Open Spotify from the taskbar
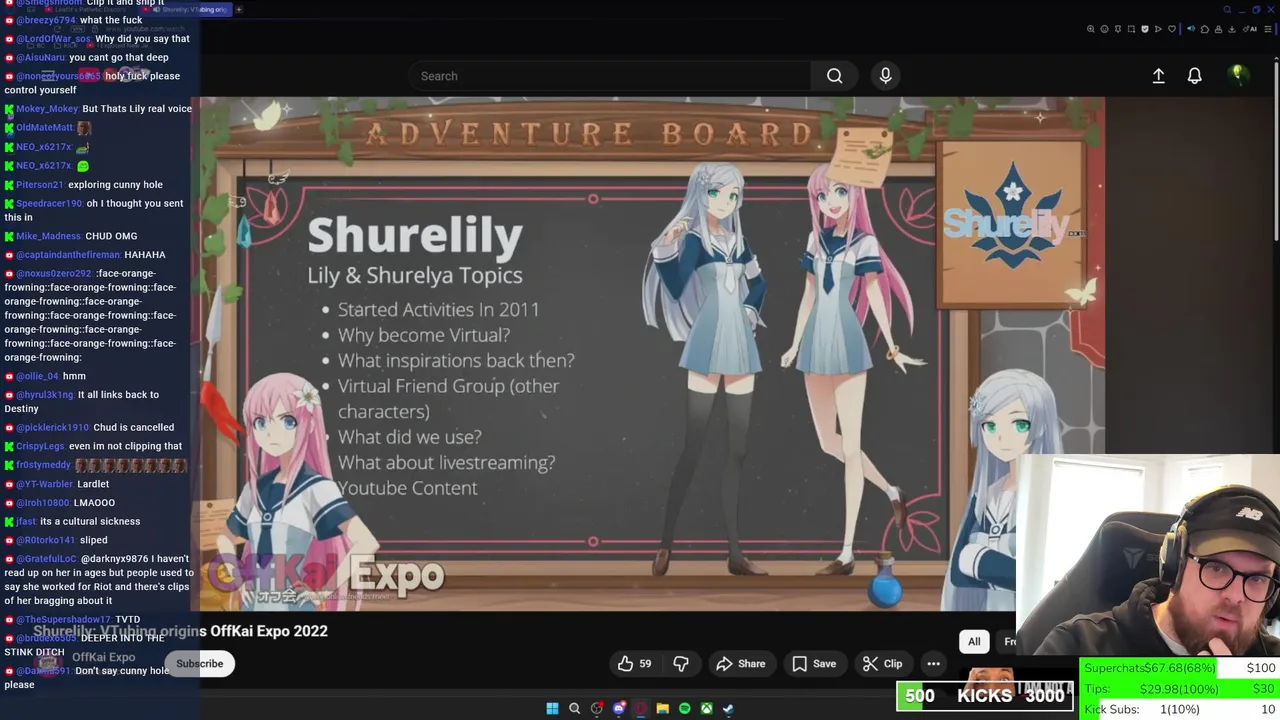Viewport: 1280px width, 720px height. tap(684, 708)
